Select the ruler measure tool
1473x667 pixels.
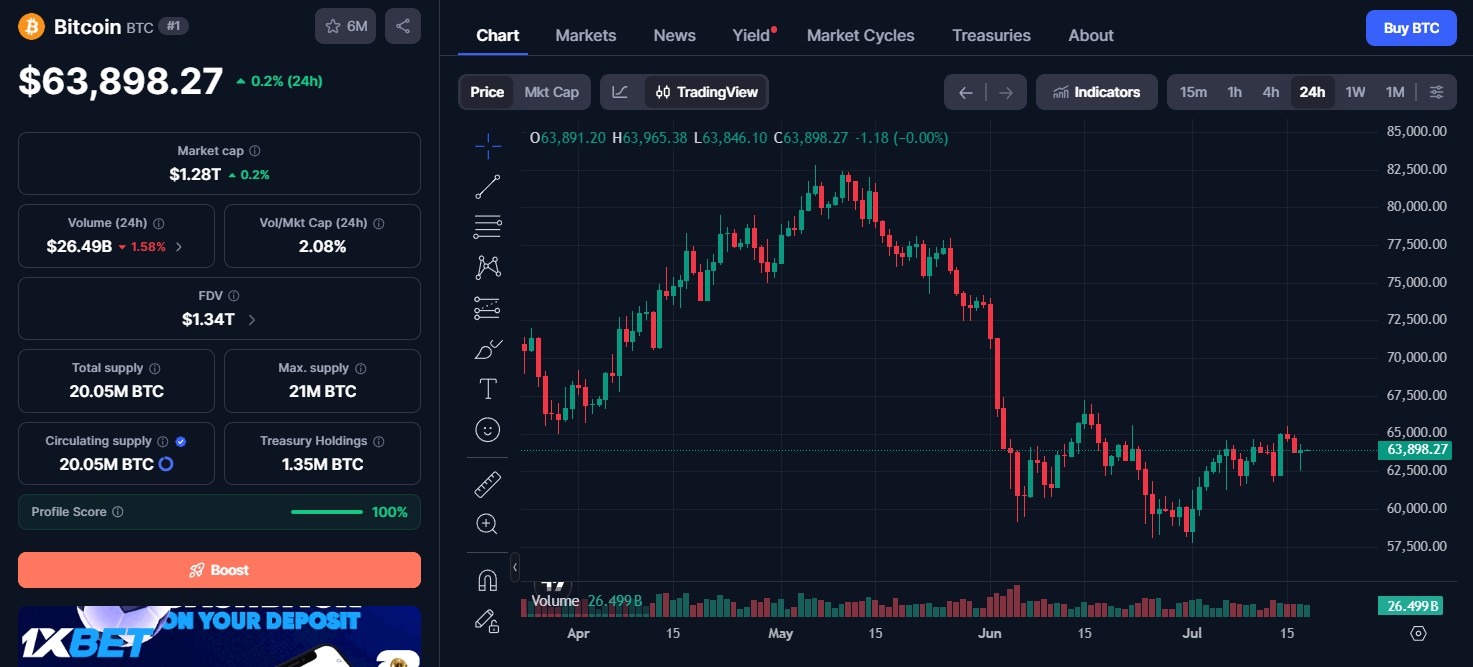(x=488, y=485)
